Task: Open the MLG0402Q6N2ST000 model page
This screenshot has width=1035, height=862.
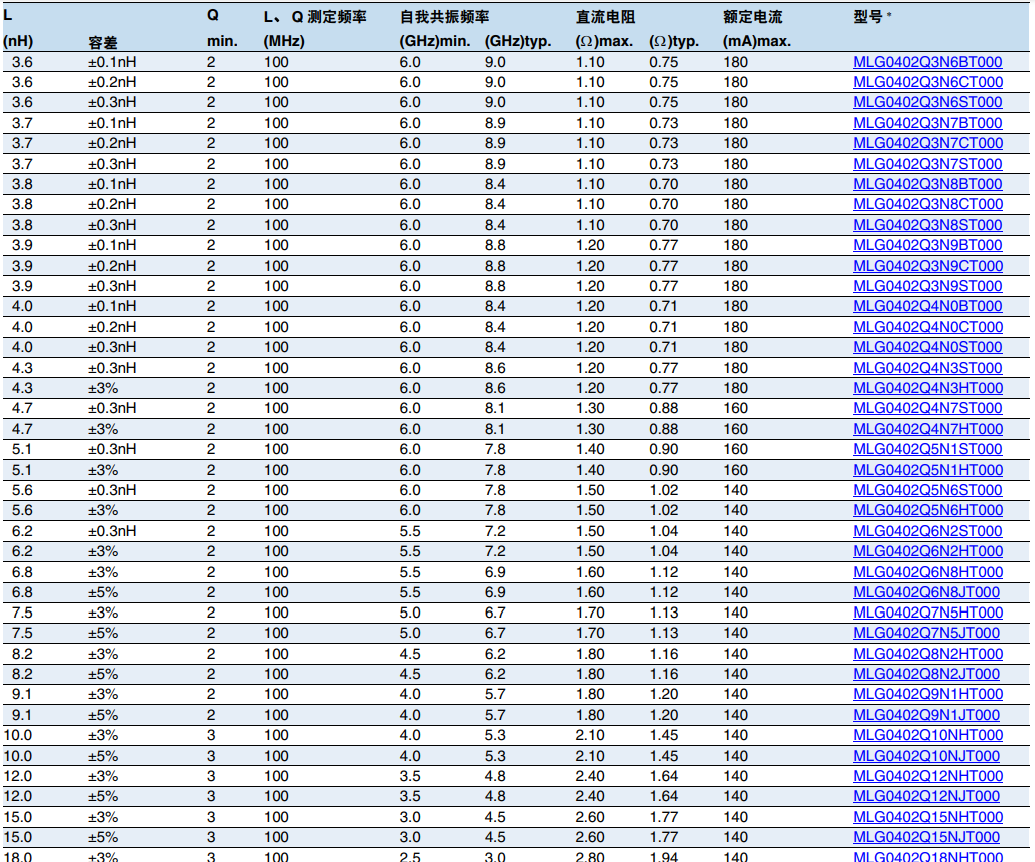Action: [x=927, y=531]
